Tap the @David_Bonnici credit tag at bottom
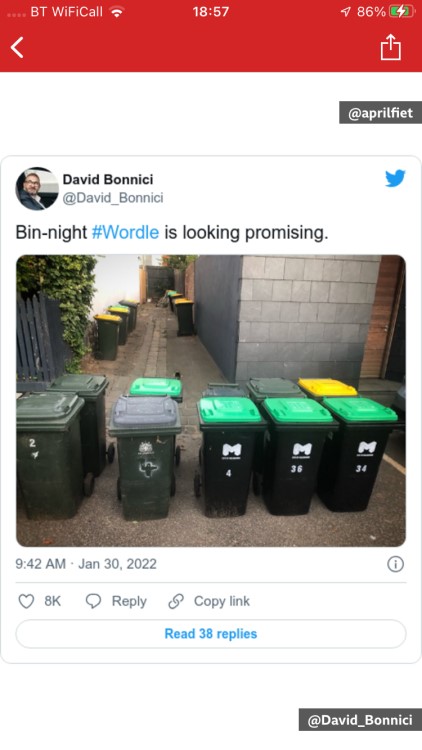 point(360,719)
